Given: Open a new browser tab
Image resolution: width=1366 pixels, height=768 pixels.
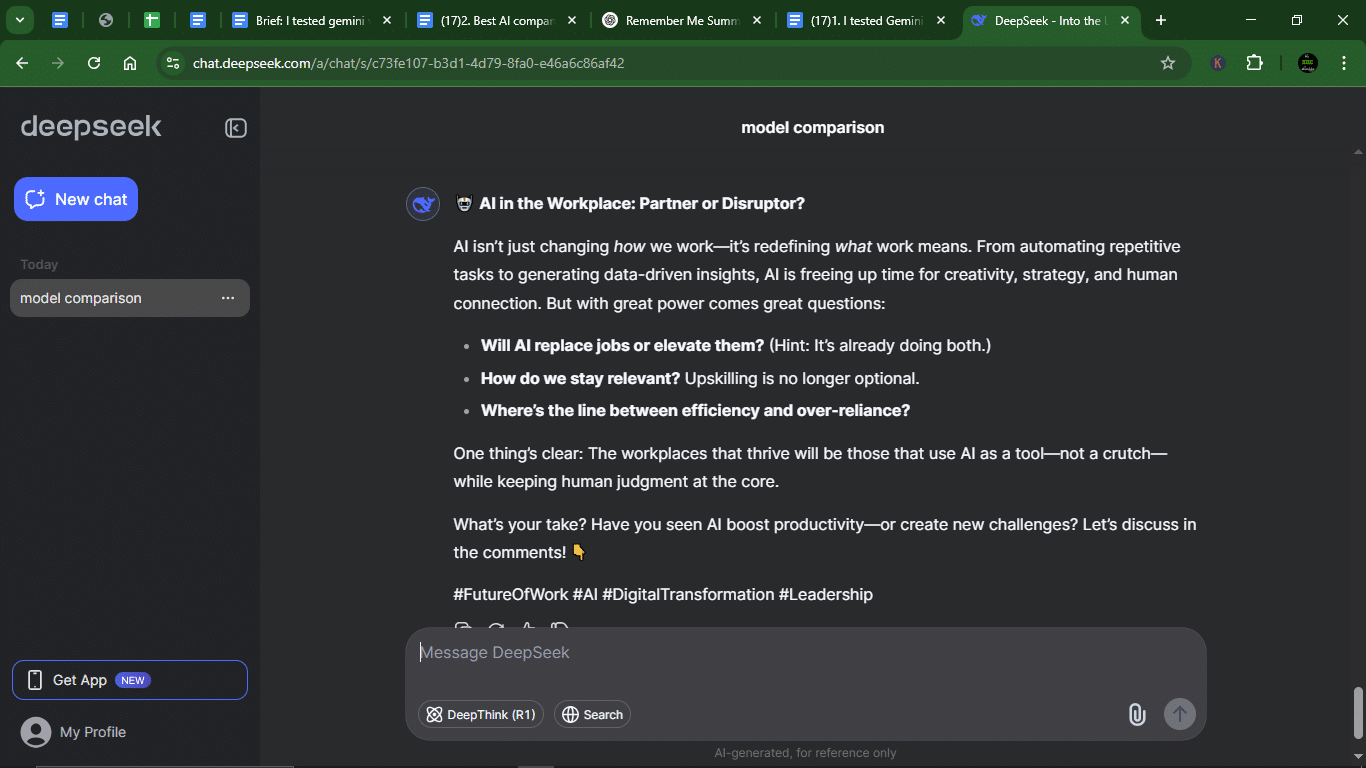Looking at the screenshot, I should [1161, 20].
